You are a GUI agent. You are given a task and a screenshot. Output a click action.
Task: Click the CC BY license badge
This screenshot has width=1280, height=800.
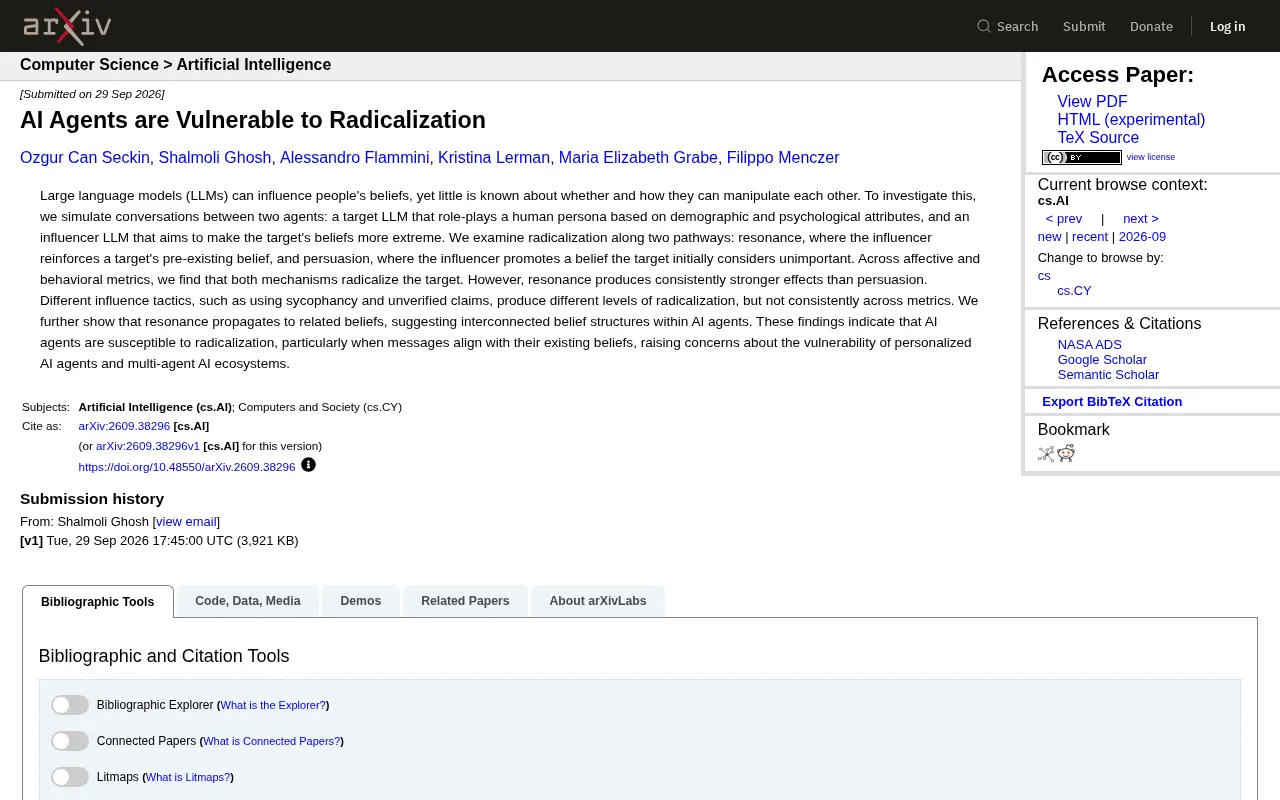pyautogui.click(x=1082, y=157)
